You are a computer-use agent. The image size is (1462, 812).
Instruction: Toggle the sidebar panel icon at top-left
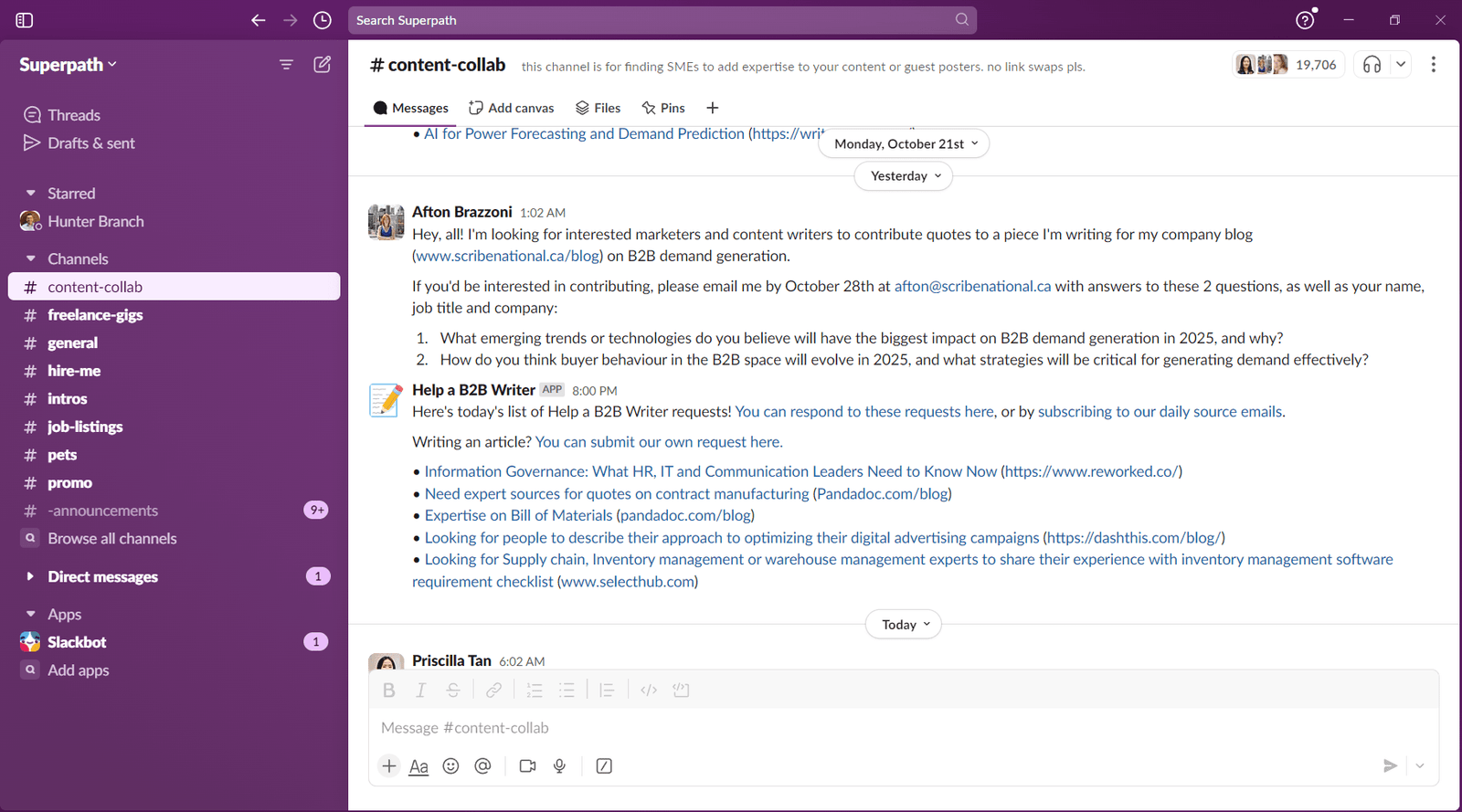25,20
